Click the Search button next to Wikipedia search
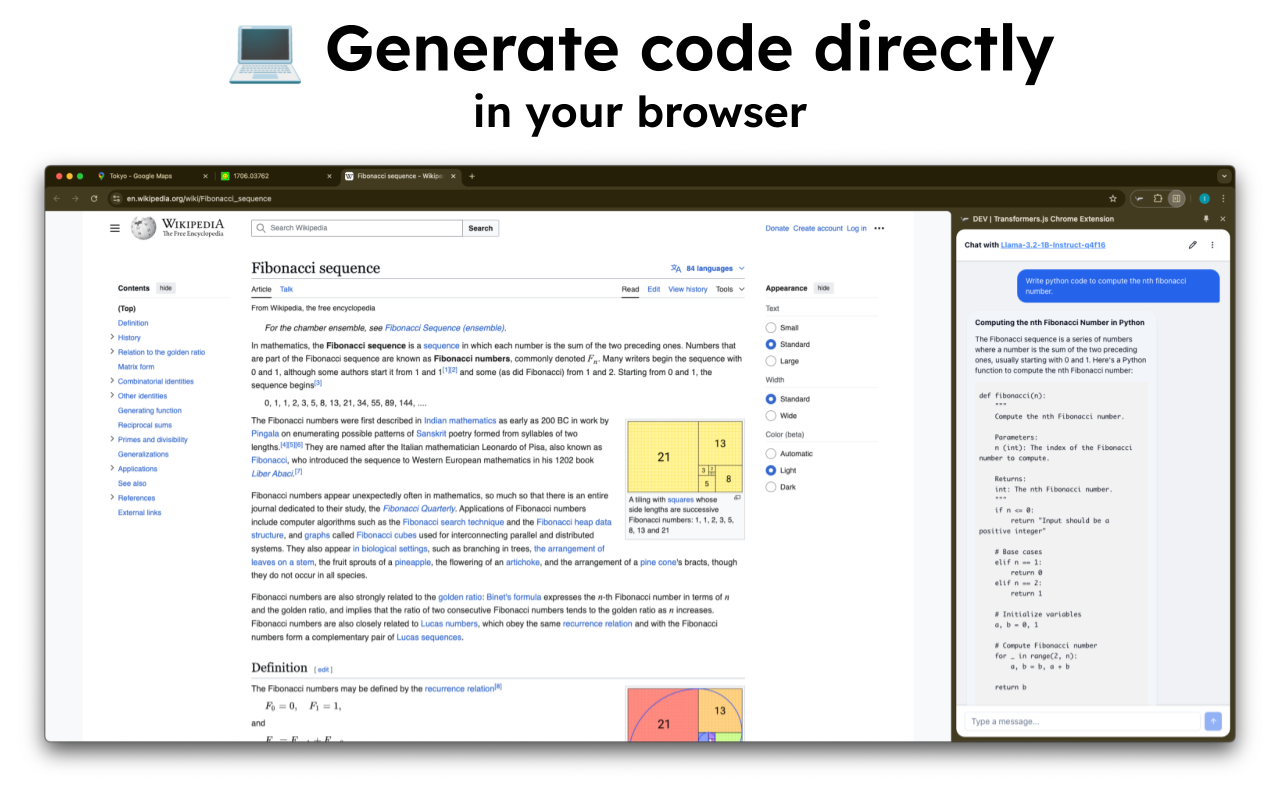The width and height of the screenshot is (1280, 800). 481,228
